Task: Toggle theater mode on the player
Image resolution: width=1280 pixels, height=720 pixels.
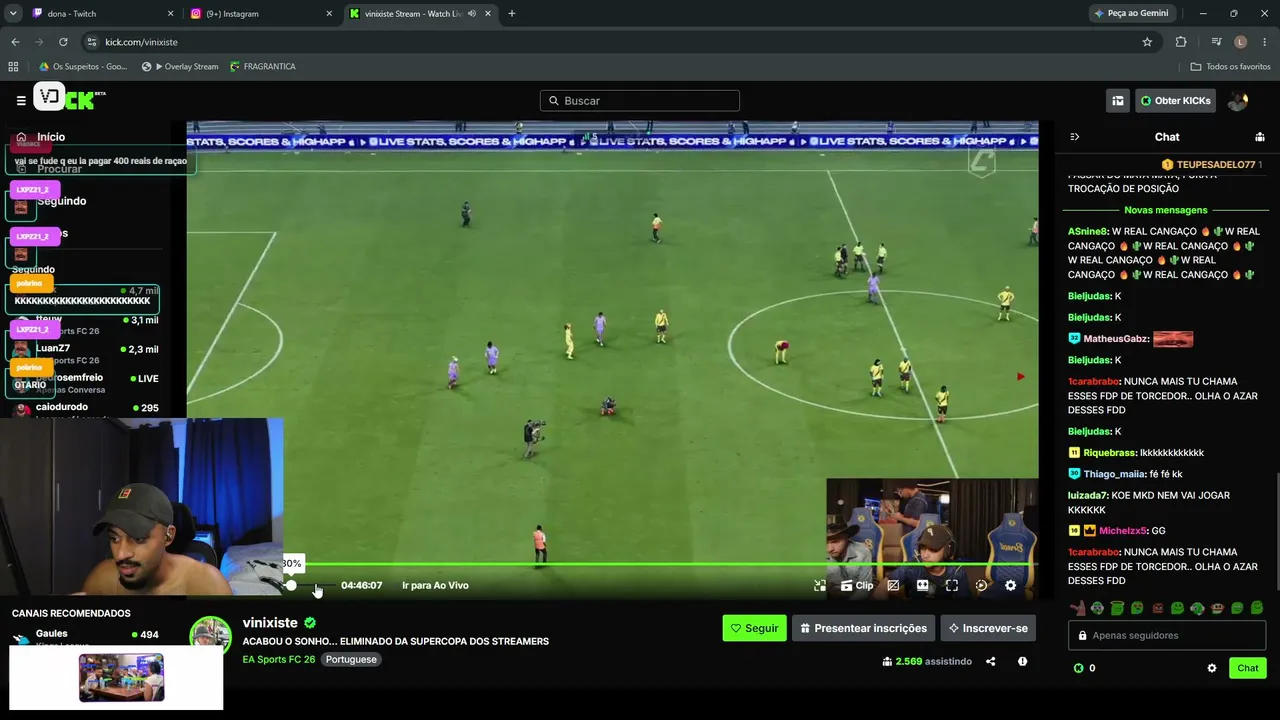Action: (x=922, y=586)
